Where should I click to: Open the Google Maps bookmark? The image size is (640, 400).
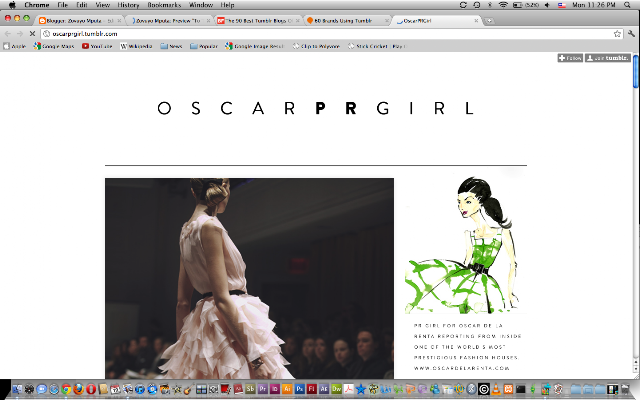click(54, 46)
